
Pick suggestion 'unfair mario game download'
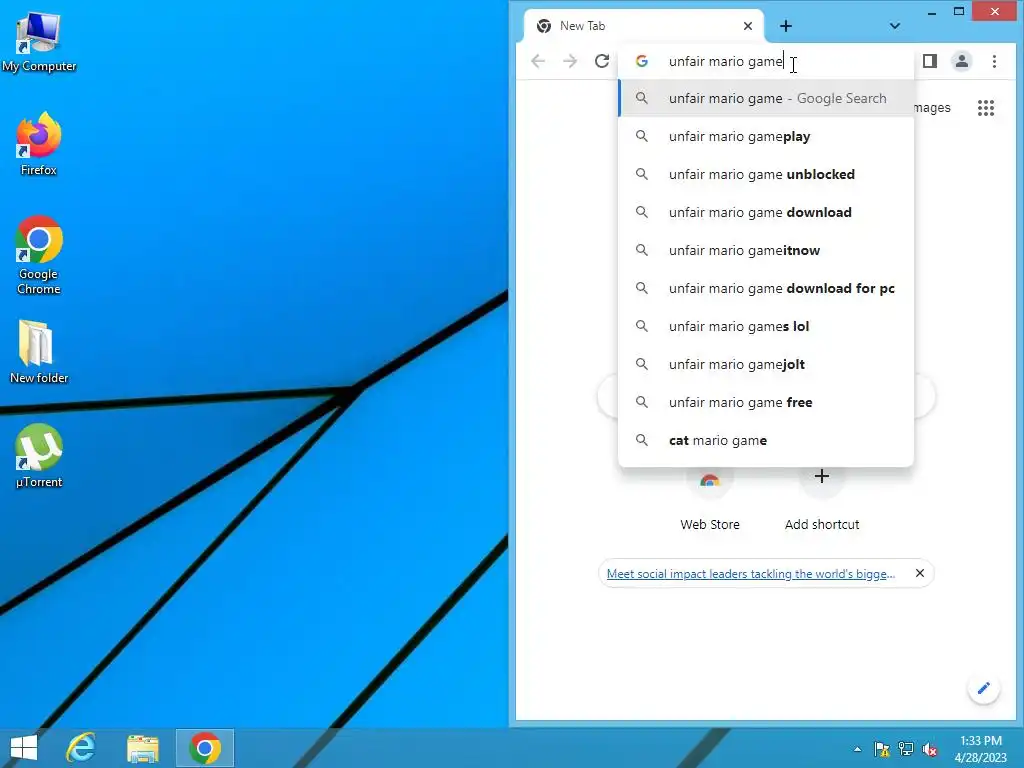(765, 212)
